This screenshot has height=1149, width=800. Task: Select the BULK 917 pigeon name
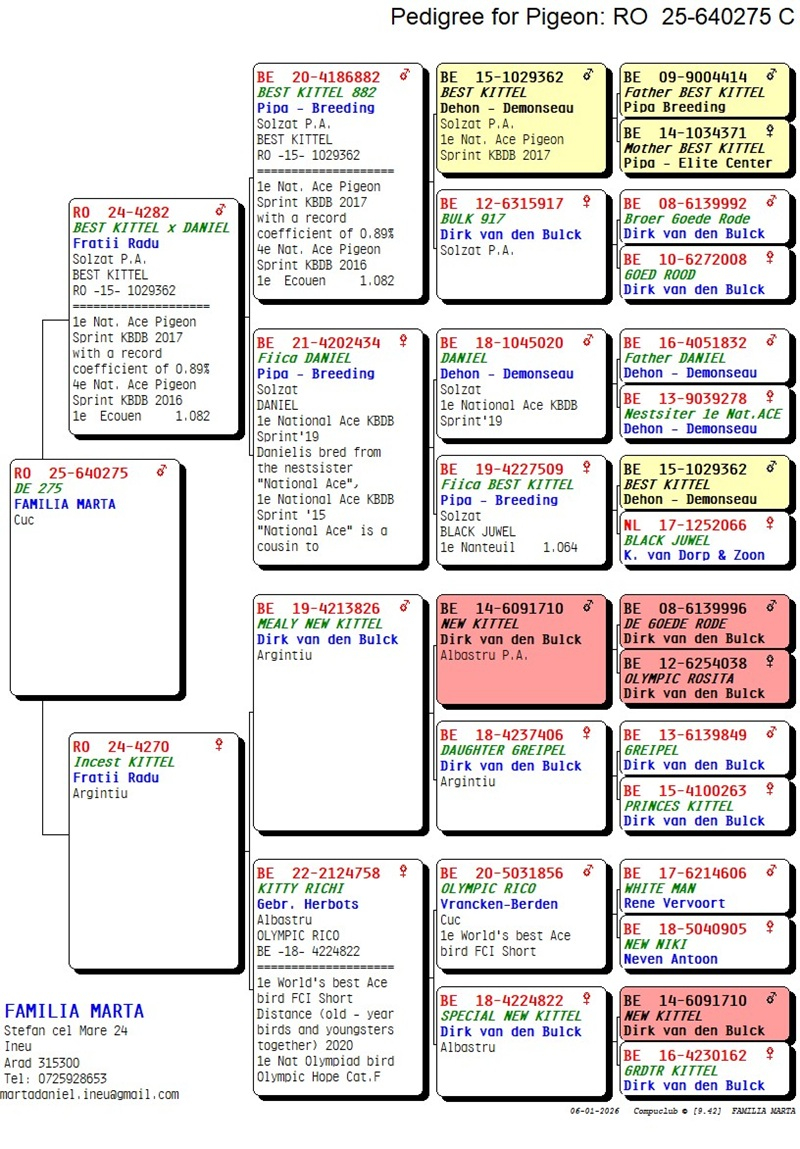click(x=473, y=218)
